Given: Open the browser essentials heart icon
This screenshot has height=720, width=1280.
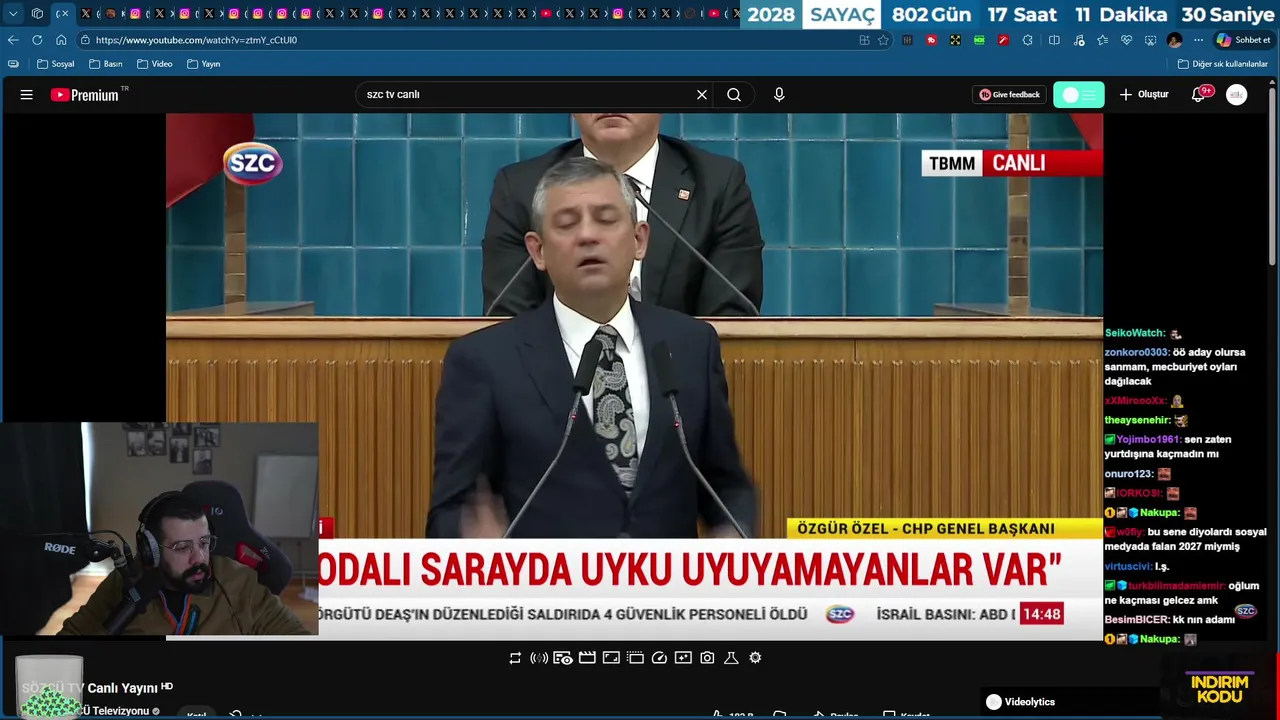Looking at the screenshot, I should click(1126, 40).
